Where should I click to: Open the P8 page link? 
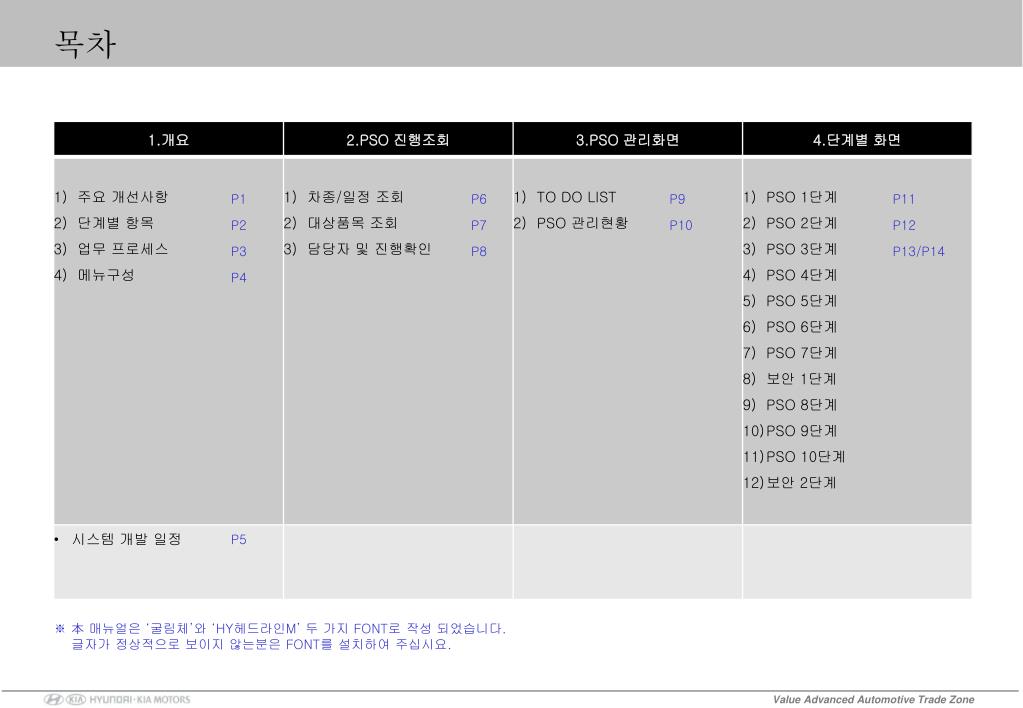[x=478, y=251]
